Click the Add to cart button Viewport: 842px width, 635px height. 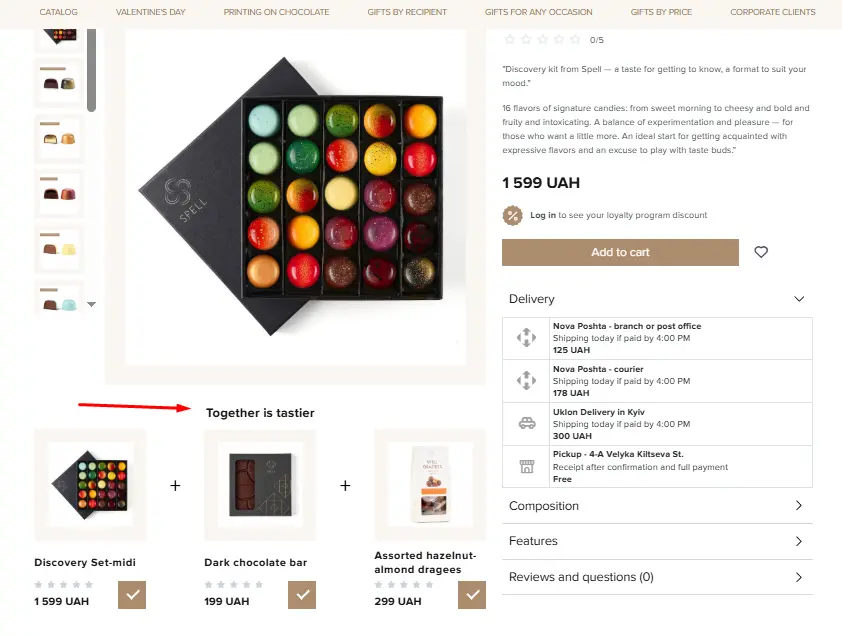click(620, 252)
